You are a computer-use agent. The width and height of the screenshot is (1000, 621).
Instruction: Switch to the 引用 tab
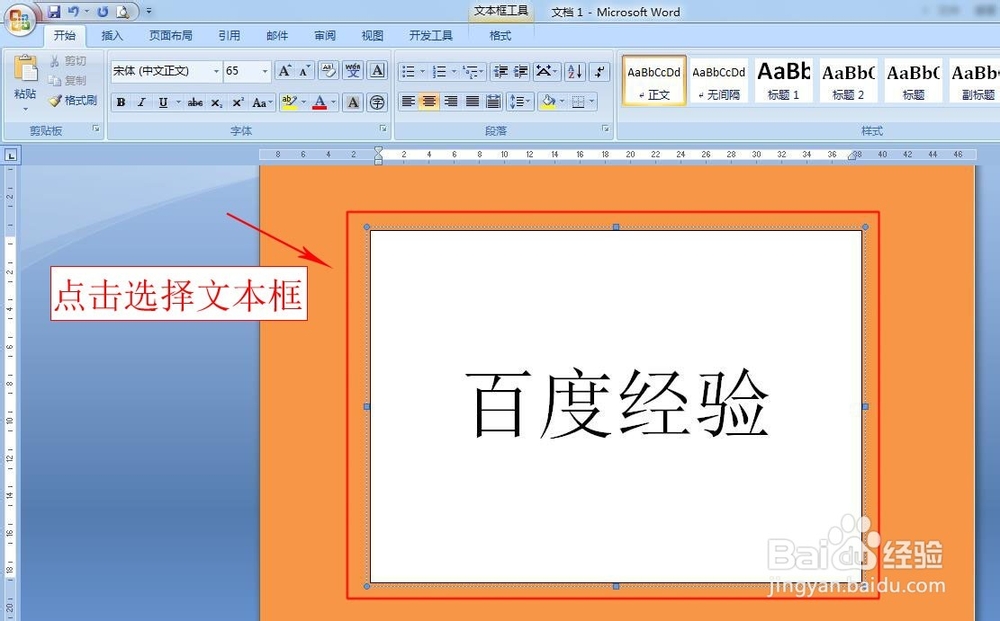pyautogui.click(x=229, y=36)
